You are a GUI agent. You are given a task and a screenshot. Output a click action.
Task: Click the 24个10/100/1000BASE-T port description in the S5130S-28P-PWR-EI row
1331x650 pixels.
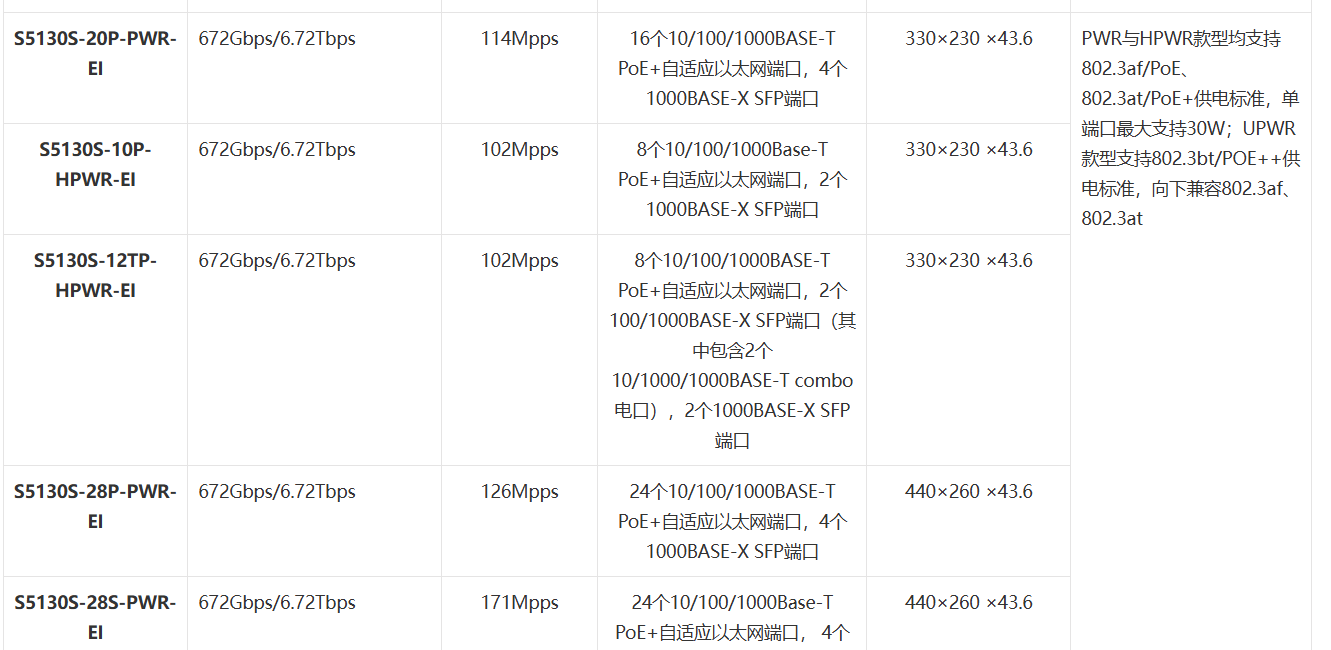point(732,521)
